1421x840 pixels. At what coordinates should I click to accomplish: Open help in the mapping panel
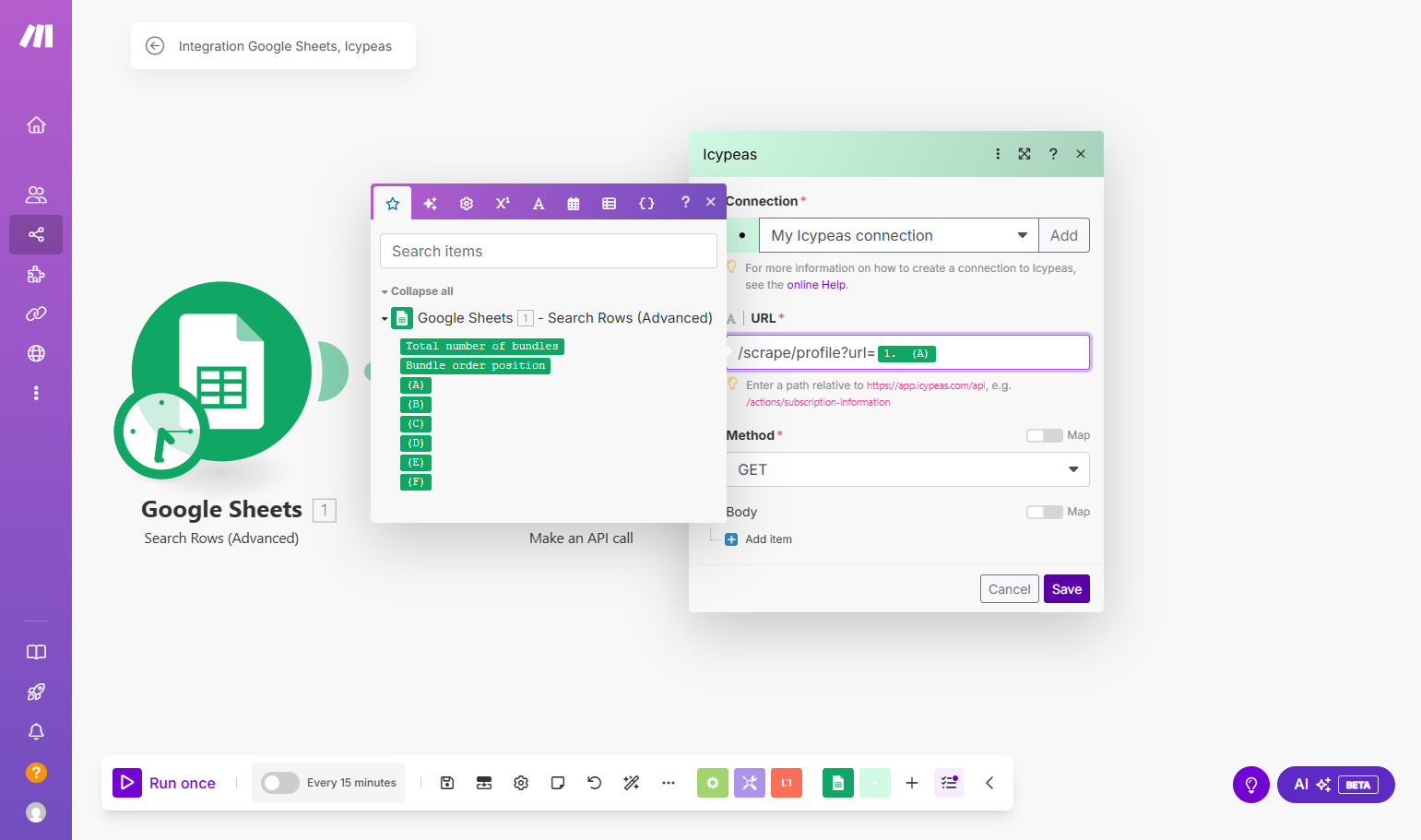[685, 202]
